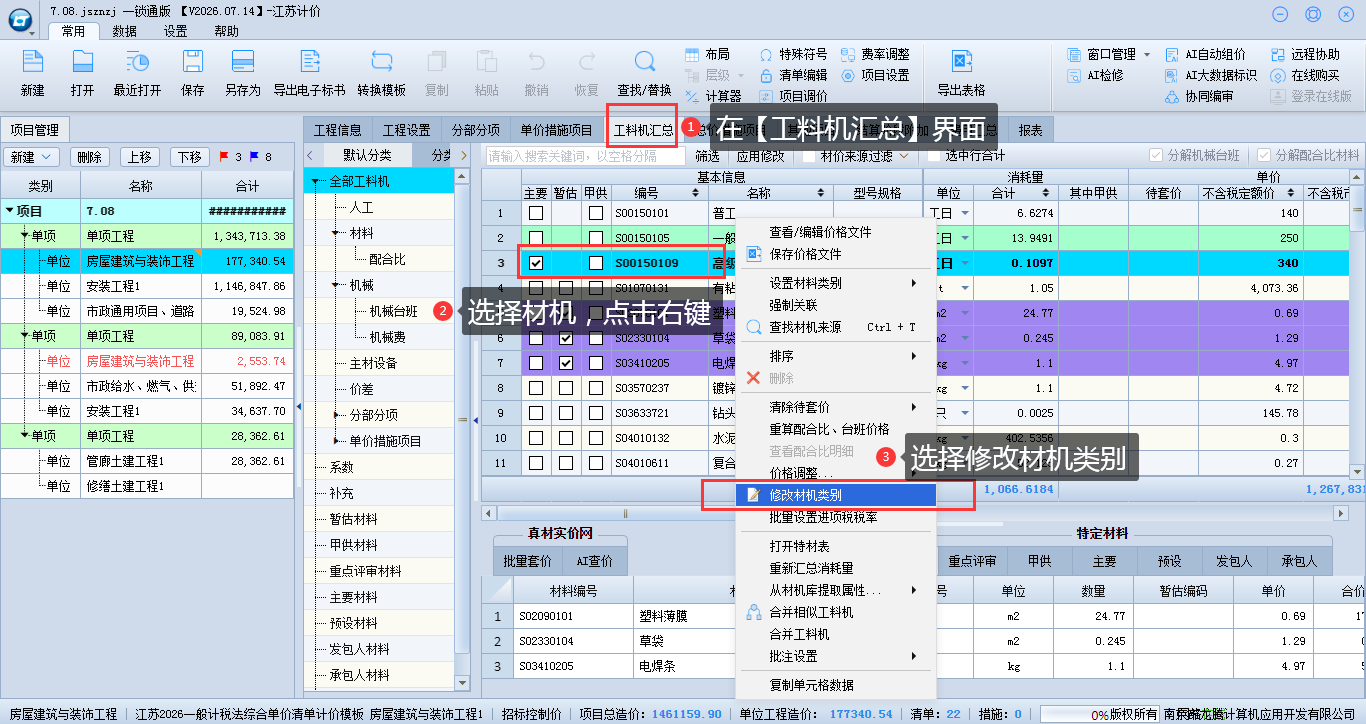This screenshot has width=1366, height=724.
Task: Choose 复制单元格数据 menu item
Action: click(836, 686)
